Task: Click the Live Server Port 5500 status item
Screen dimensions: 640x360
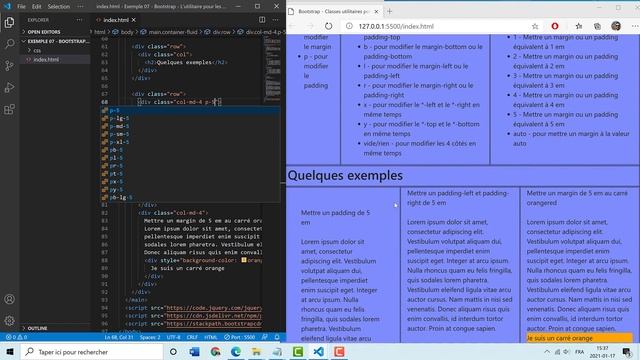Action: (x=240, y=337)
